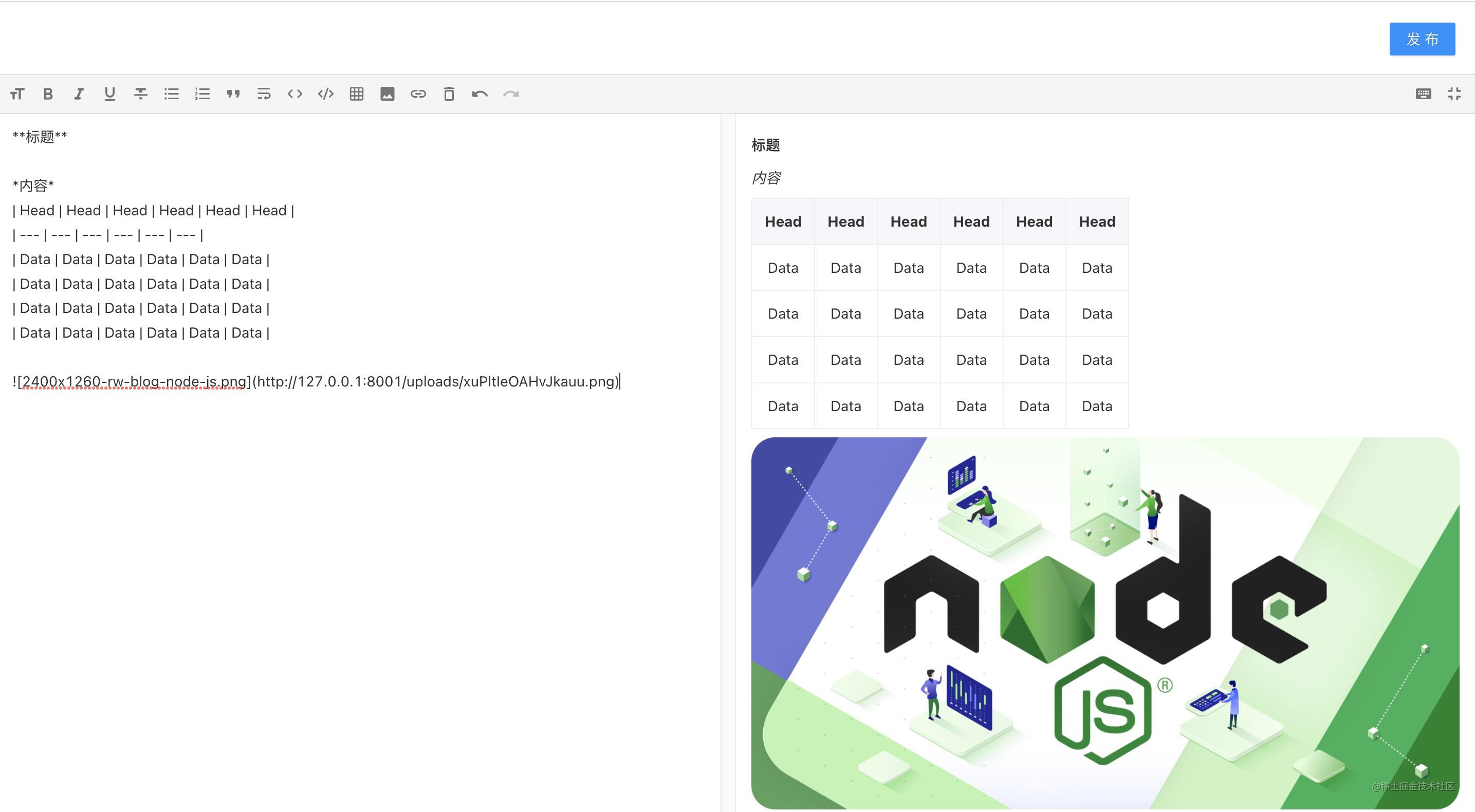Apply underline formatting
Screen dimensions: 1475x812
click(x=110, y=94)
